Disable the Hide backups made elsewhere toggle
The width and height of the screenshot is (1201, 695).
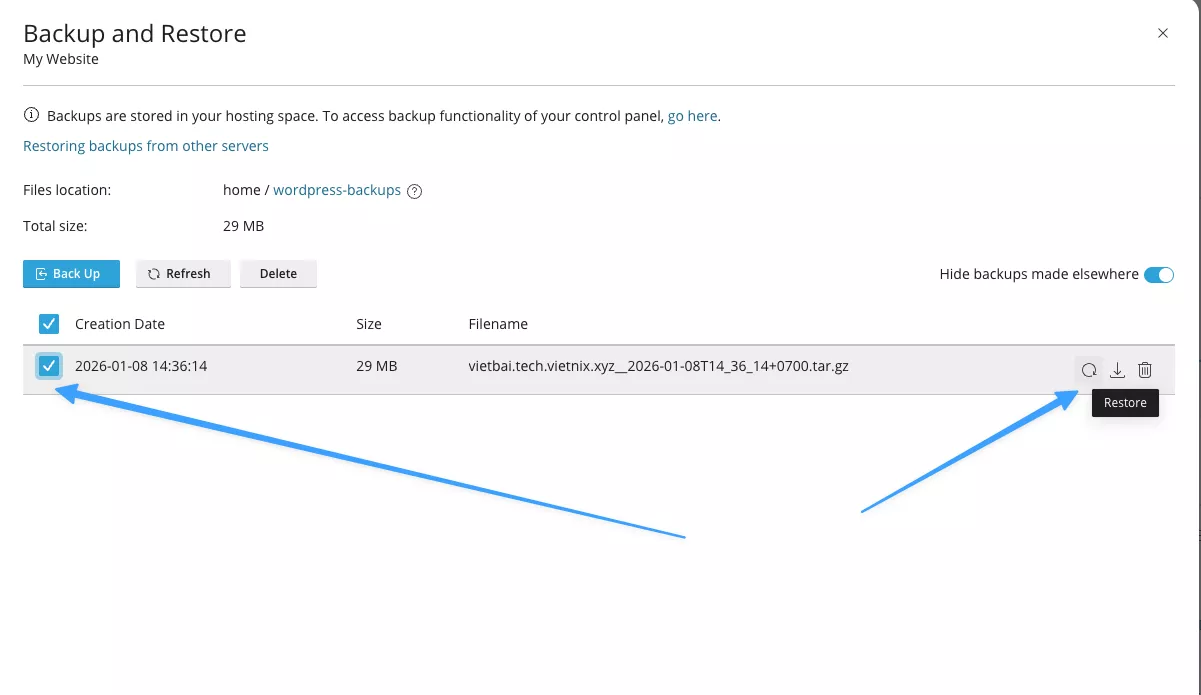pos(1159,273)
